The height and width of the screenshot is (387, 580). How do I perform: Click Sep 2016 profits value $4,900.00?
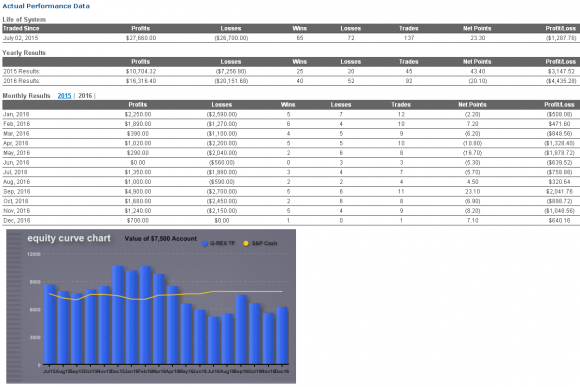pyautogui.click(x=138, y=191)
